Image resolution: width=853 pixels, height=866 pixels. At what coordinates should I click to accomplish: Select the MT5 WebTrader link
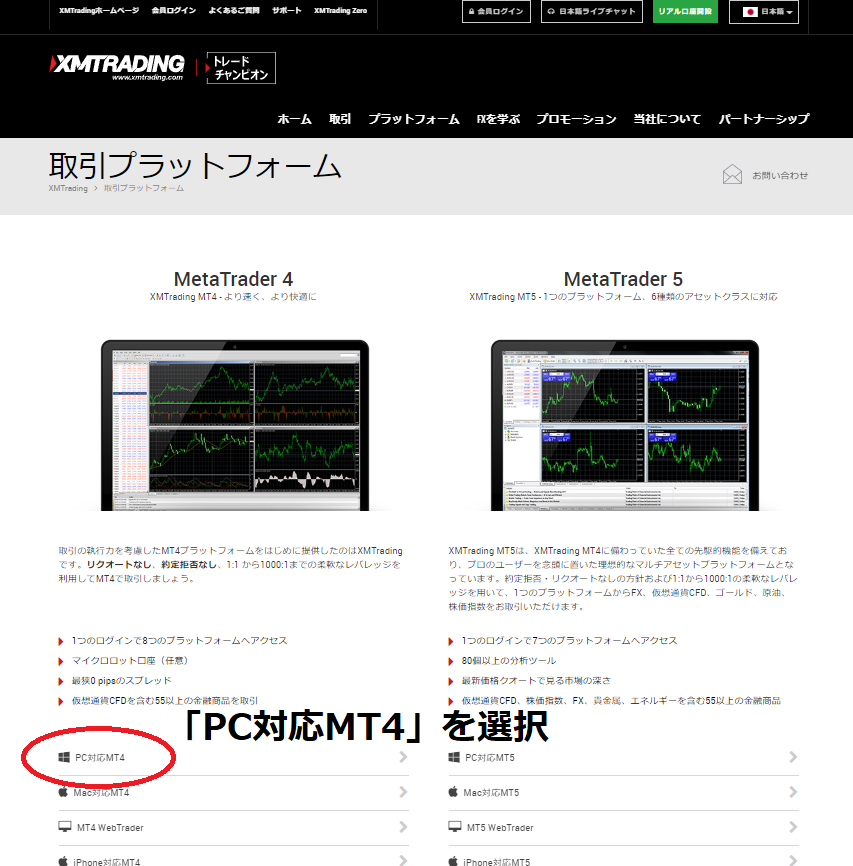[500, 827]
